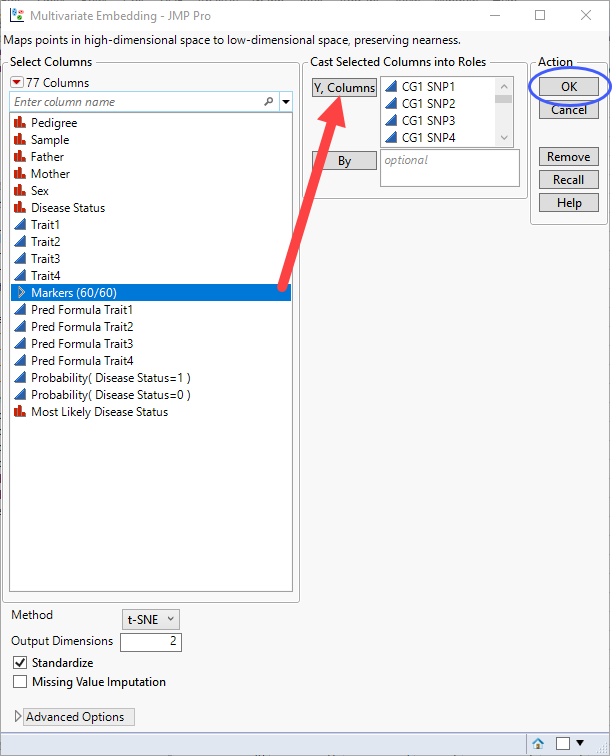This screenshot has height=756, width=612.
Task: Select the Sex column row
Action: [151, 190]
